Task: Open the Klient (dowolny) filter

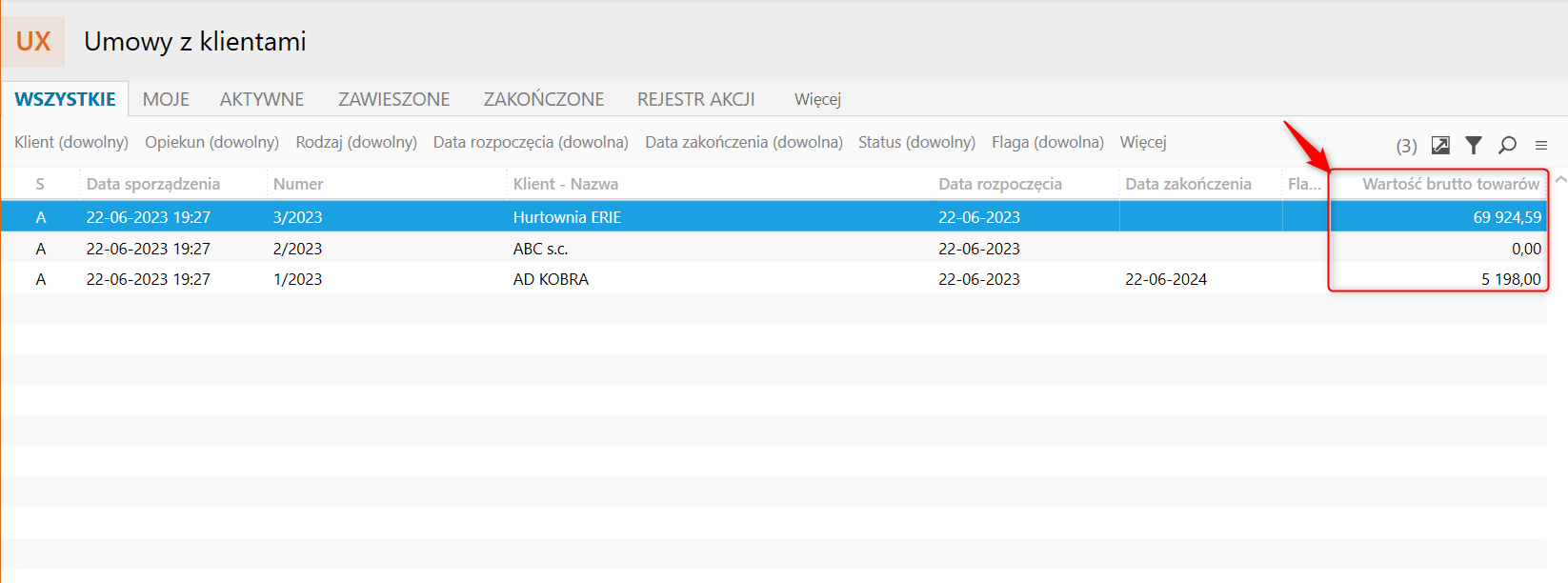Action: coord(71,142)
